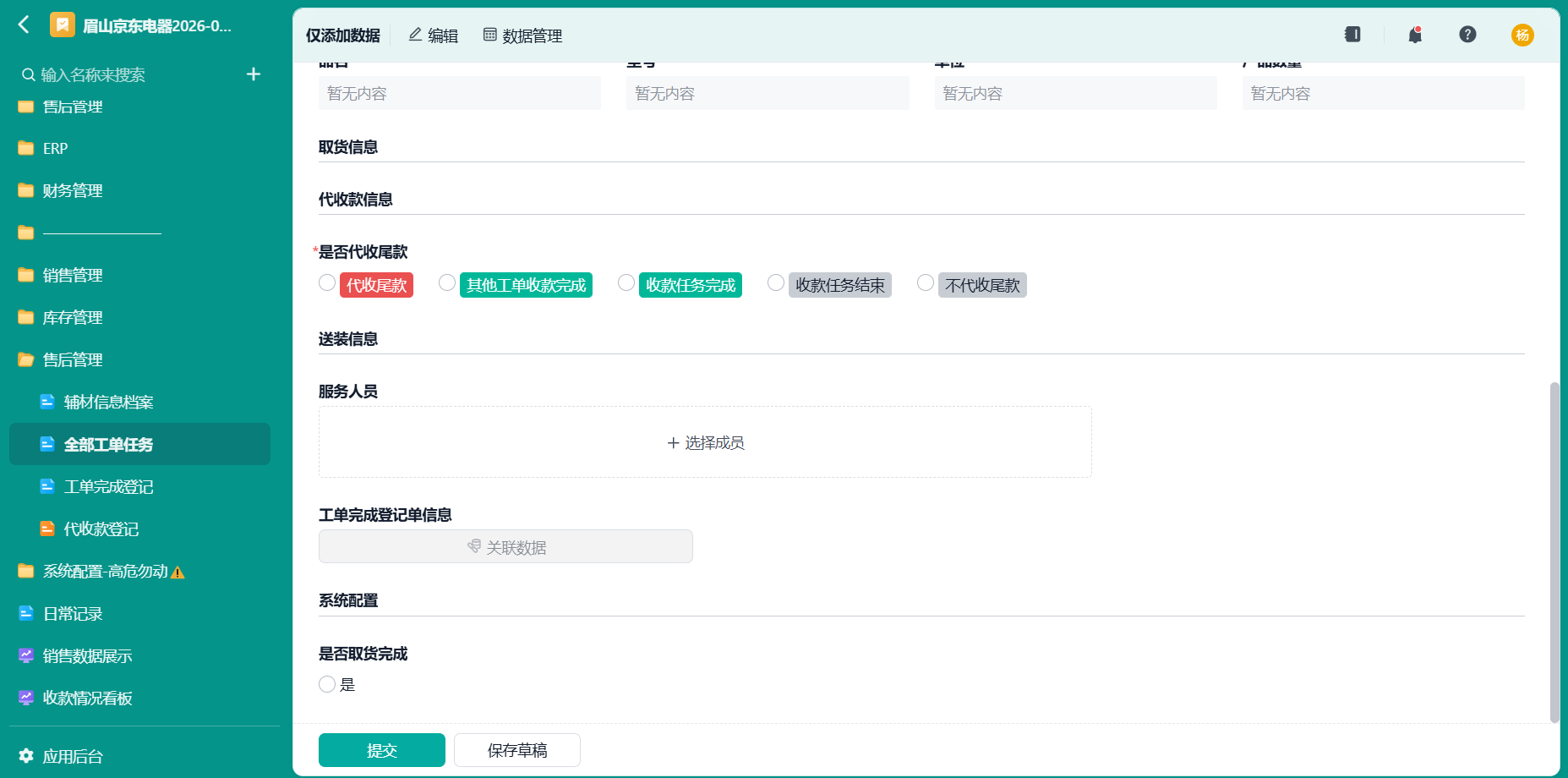This screenshot has width=1568, height=778.
Task: Click the 全部工单任务 form icon
Action: (47, 444)
